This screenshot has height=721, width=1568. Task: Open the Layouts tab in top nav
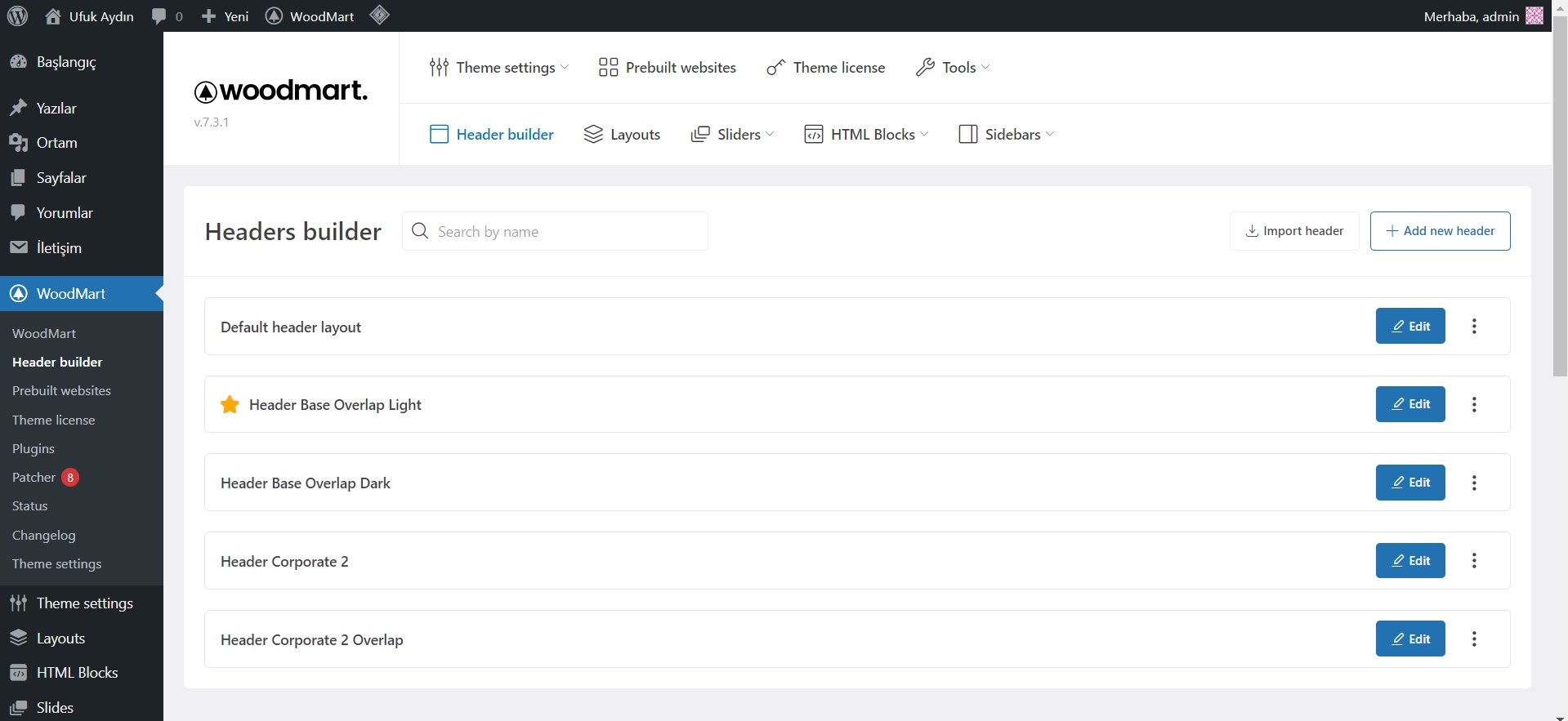(622, 135)
